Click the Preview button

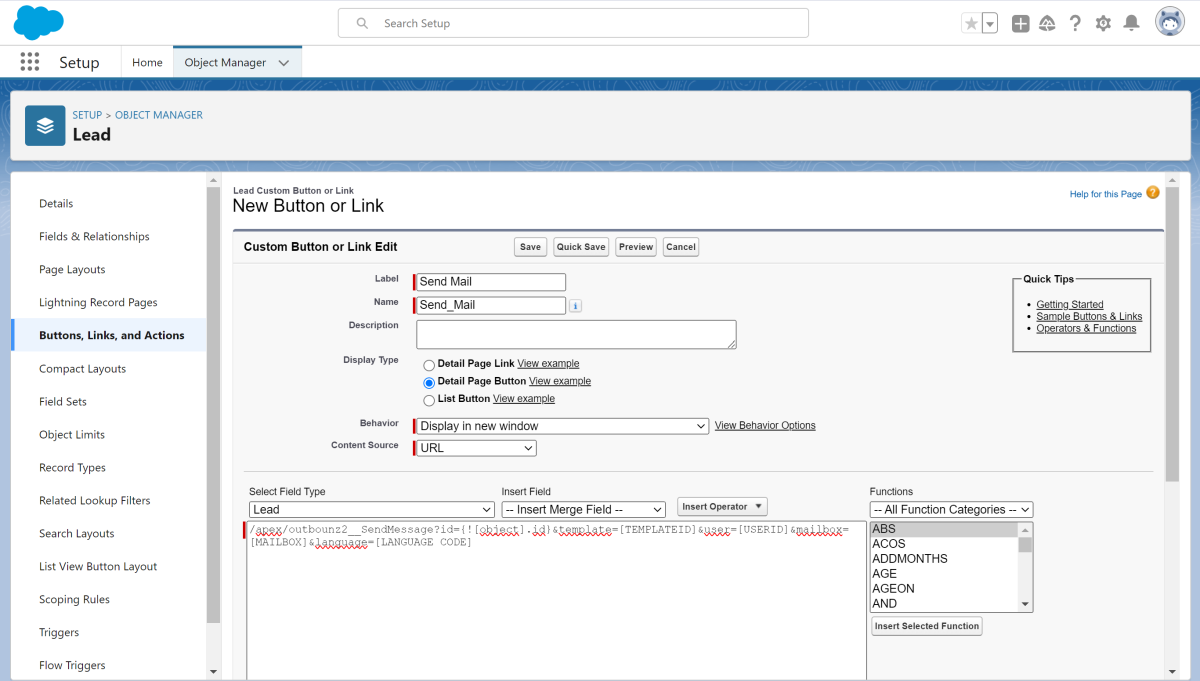[635, 247]
